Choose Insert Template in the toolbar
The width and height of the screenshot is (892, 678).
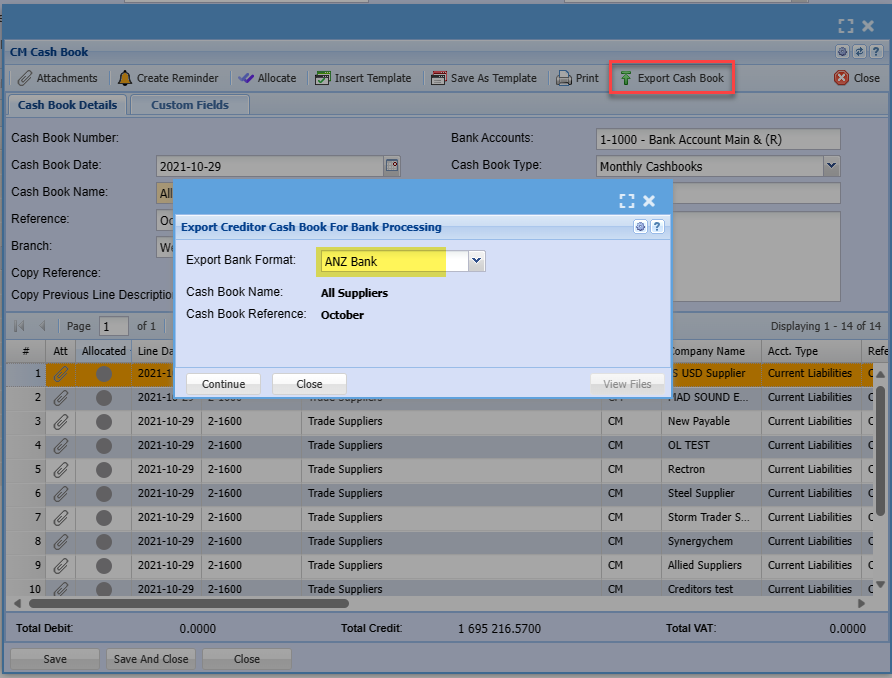363,78
